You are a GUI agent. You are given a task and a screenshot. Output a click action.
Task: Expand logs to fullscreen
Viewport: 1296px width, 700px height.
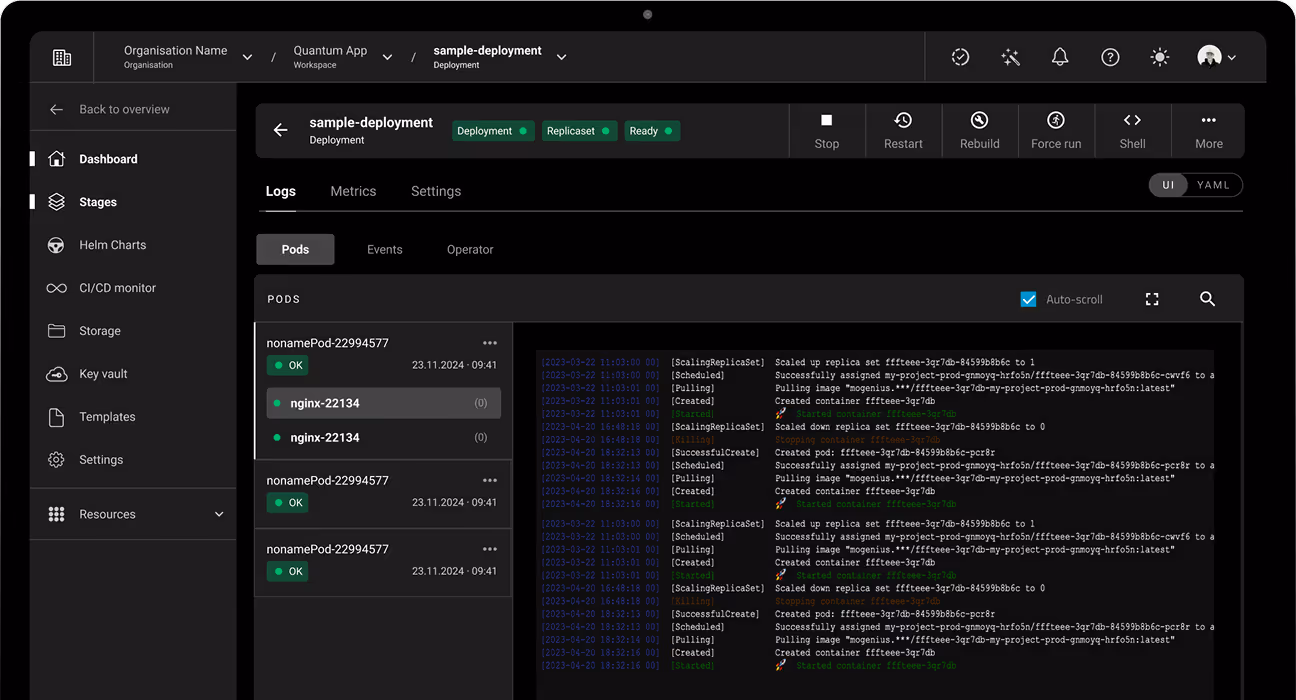coord(1152,299)
